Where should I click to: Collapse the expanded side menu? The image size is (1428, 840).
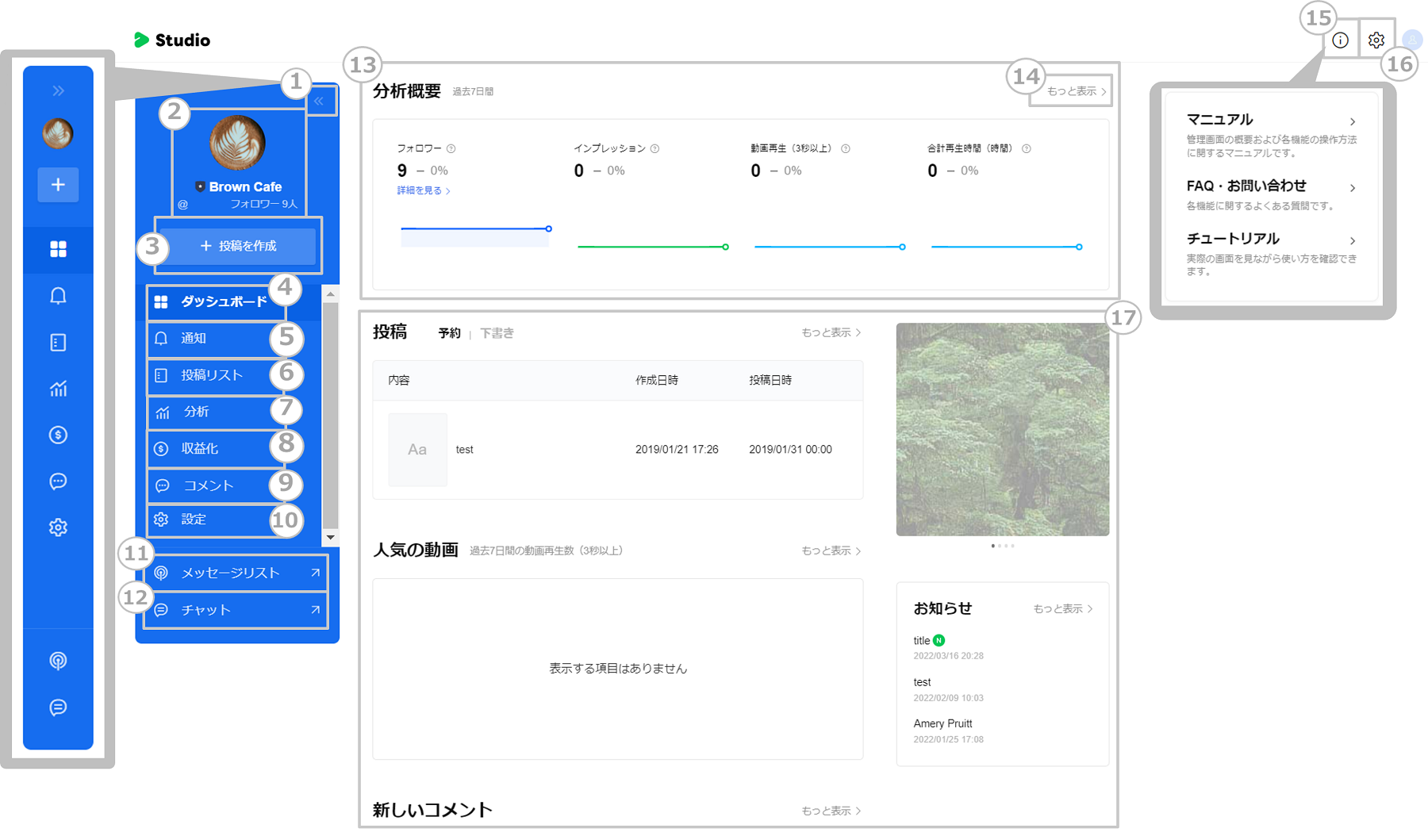point(319,101)
